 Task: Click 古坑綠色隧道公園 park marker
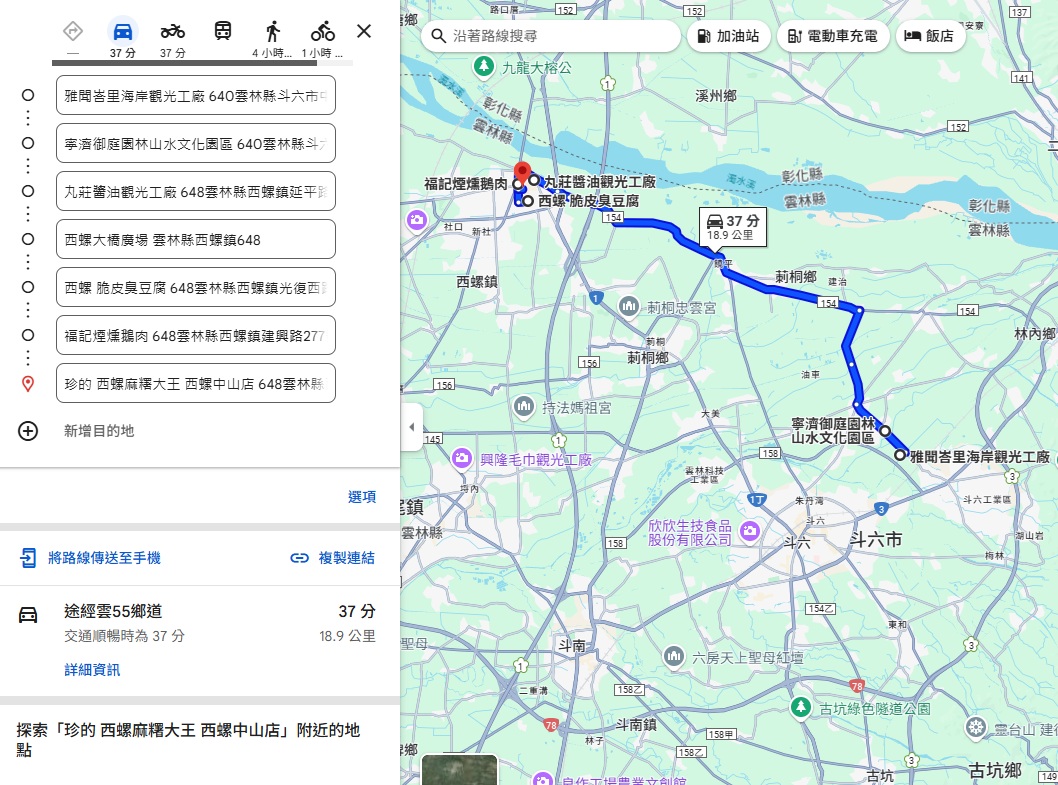click(800, 707)
